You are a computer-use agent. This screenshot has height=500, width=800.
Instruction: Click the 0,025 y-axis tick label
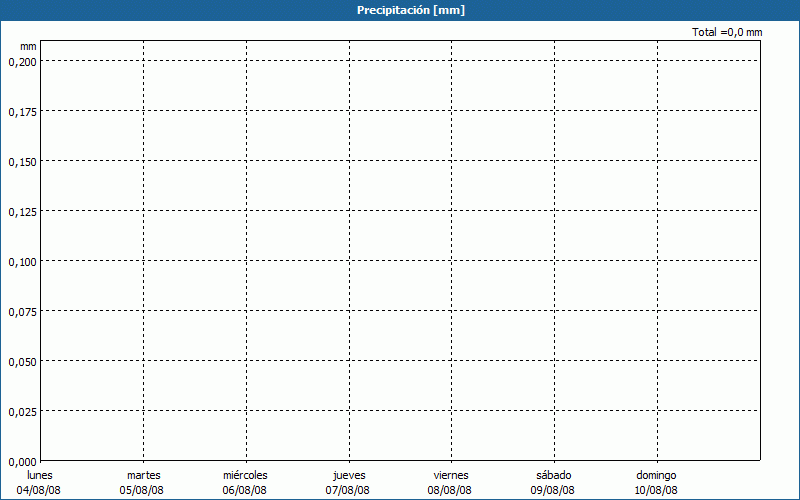22,411
